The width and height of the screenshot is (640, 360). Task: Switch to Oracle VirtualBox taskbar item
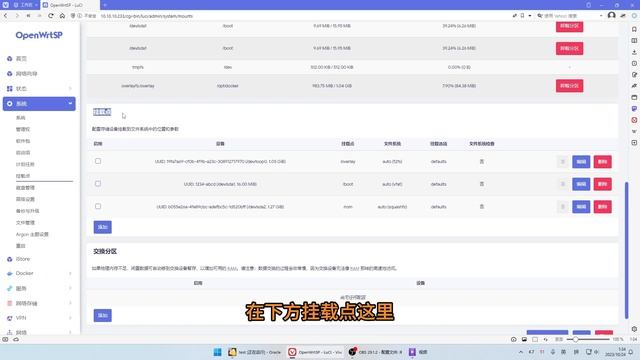coord(255,352)
